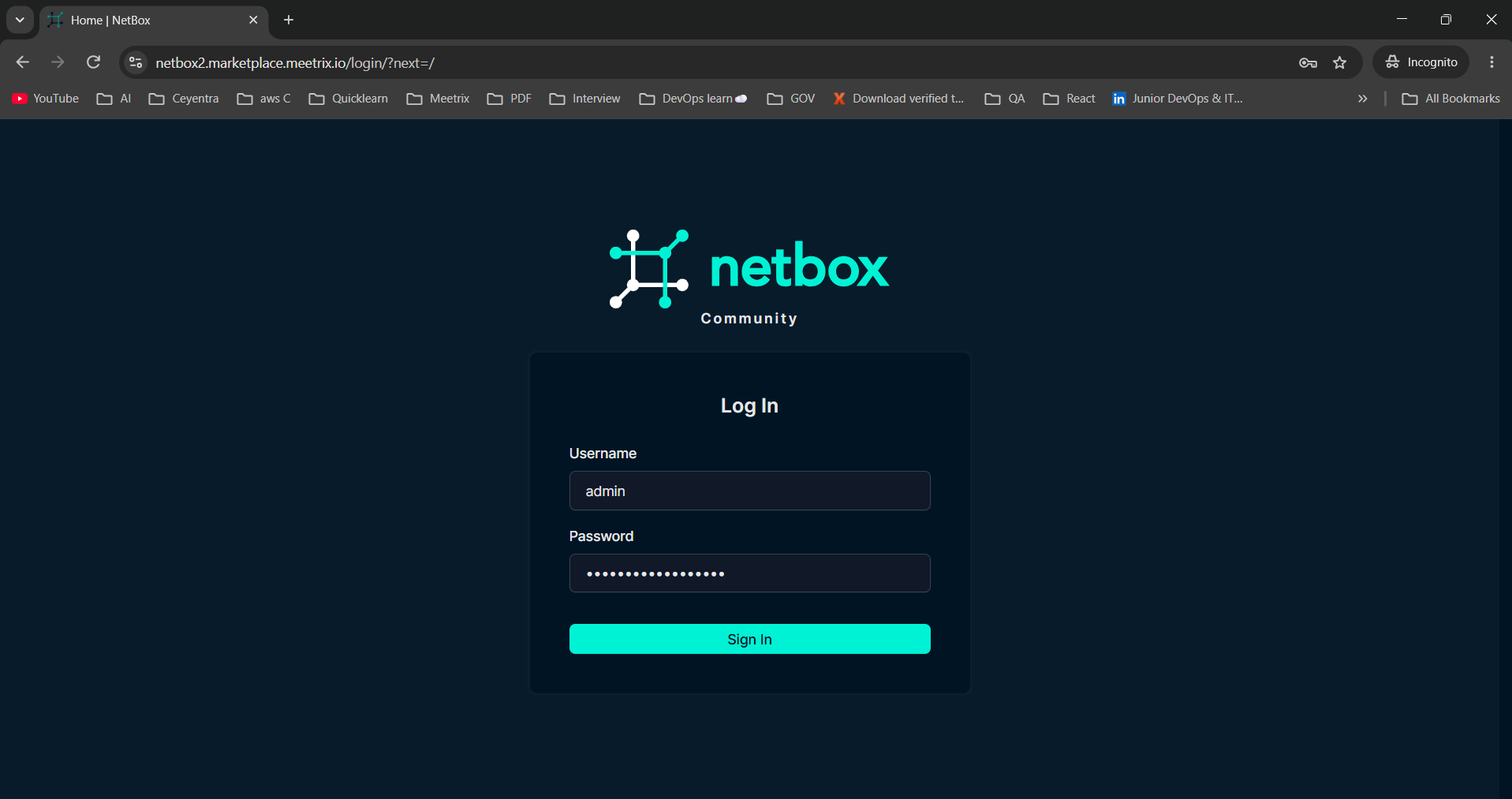Open the DevOps learn bookmarks folder
This screenshot has width=1512, height=799.
(x=693, y=99)
